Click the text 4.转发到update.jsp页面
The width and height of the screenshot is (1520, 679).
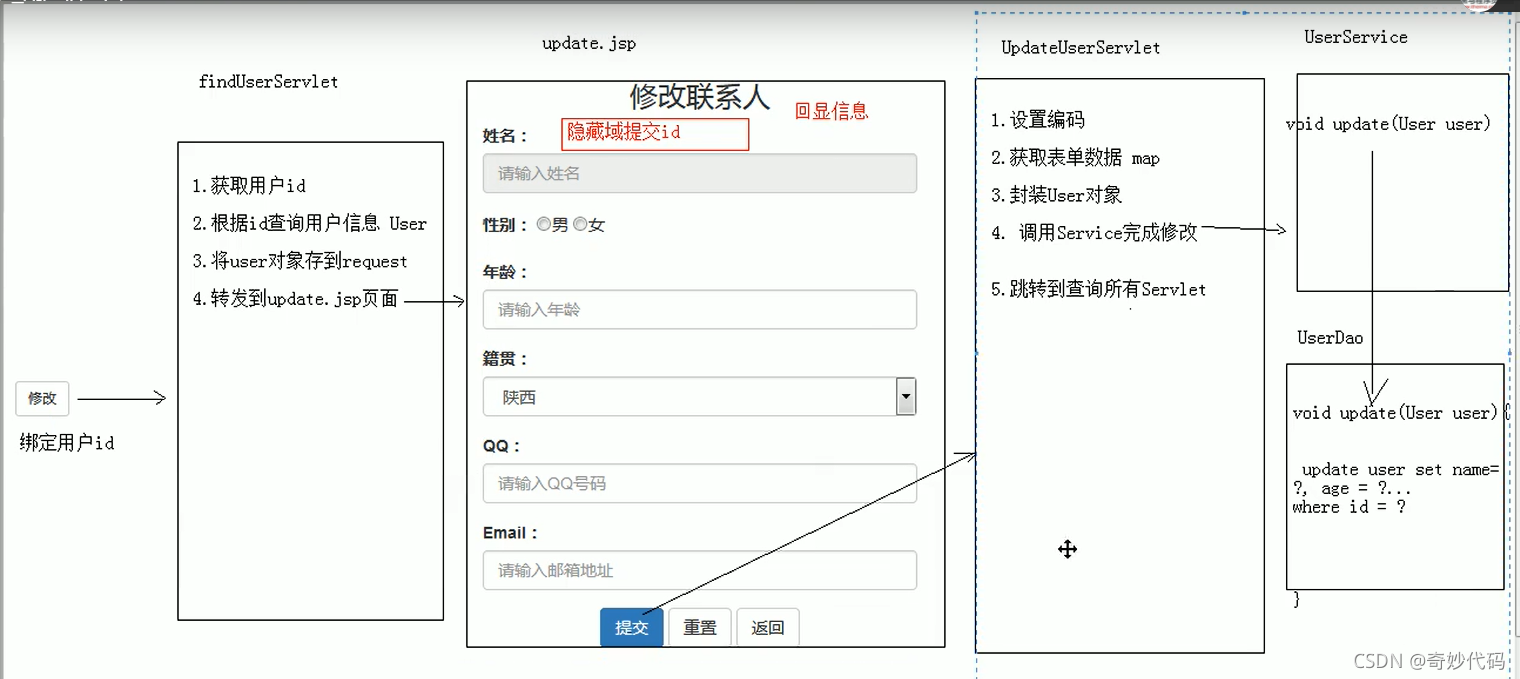pyautogui.click(x=296, y=299)
